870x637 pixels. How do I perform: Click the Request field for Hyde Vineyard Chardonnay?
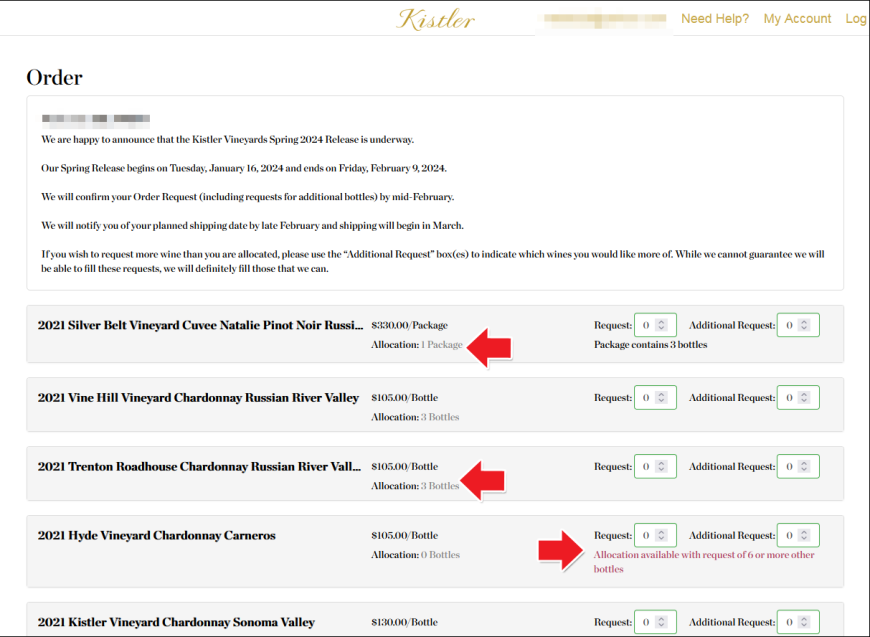point(655,535)
